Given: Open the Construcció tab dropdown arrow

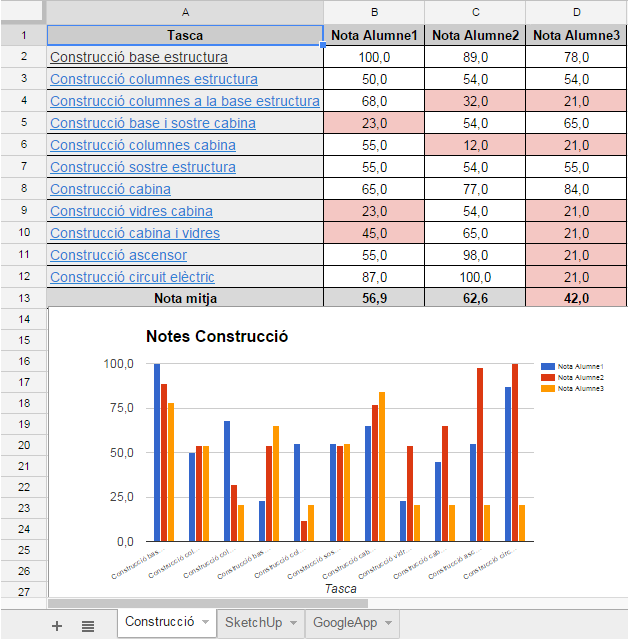Looking at the screenshot, I should click(x=205, y=622).
